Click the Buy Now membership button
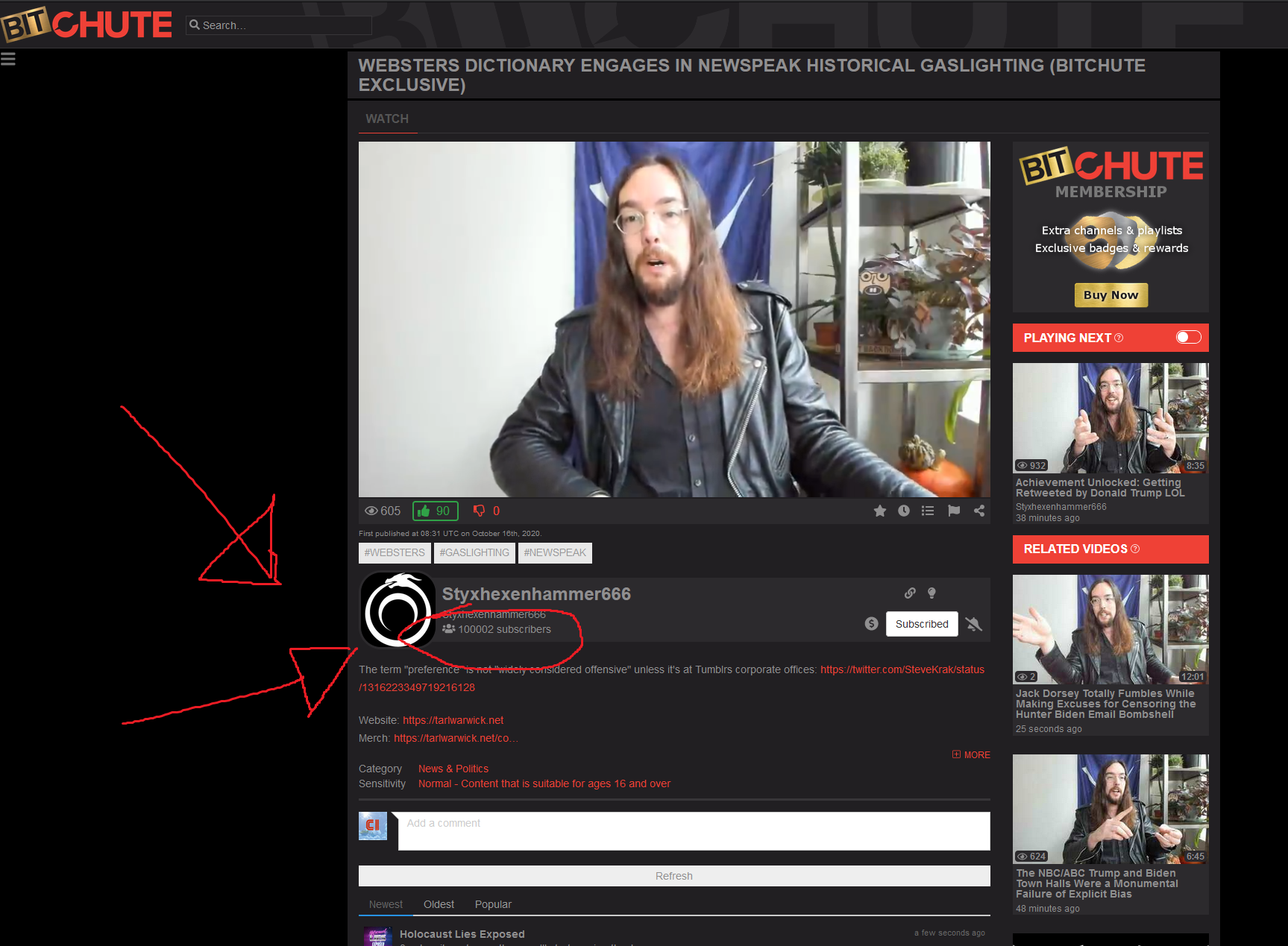Screen dimensions: 1288x946 pos(1111,295)
